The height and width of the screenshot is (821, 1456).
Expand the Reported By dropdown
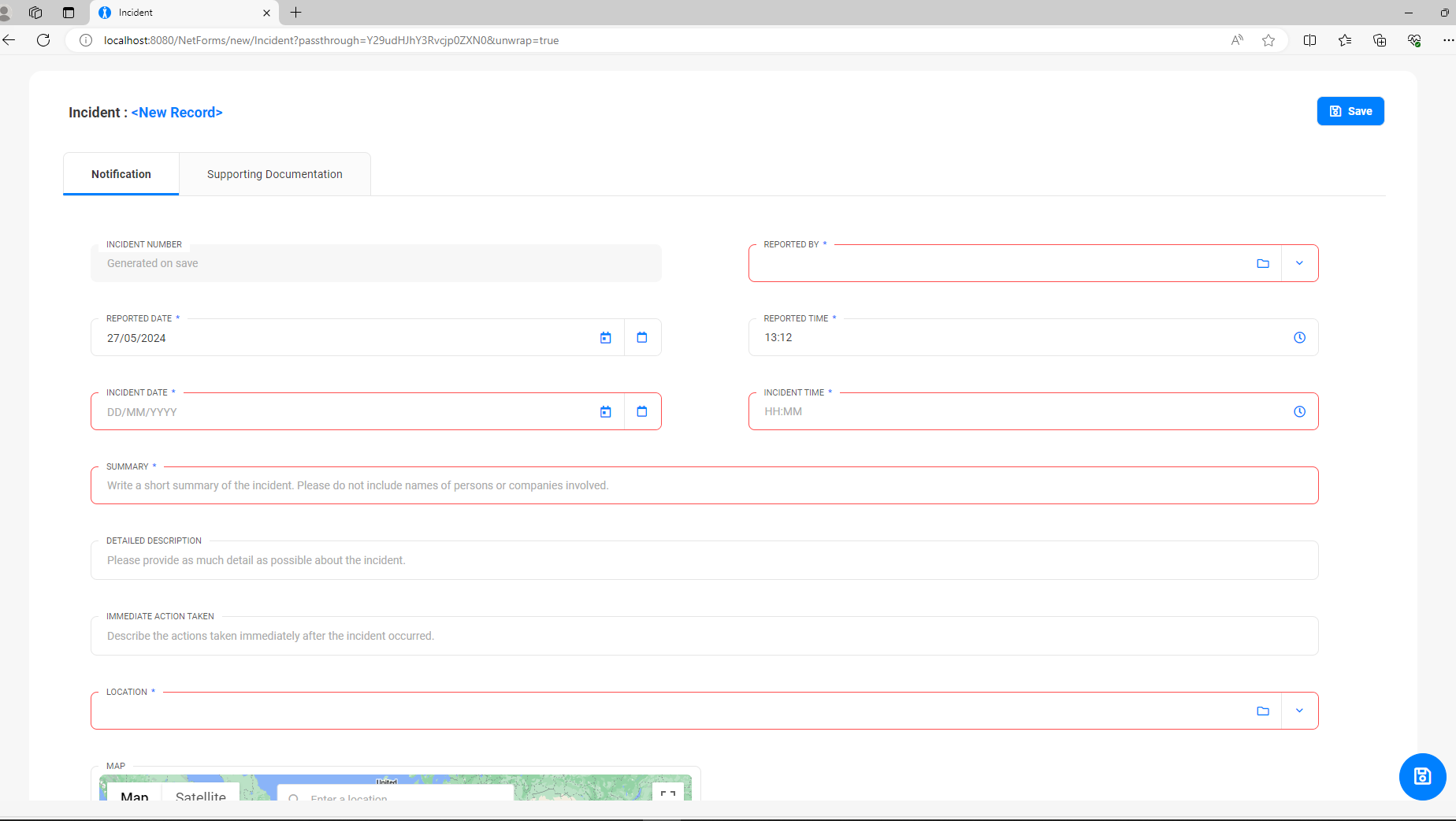point(1299,263)
